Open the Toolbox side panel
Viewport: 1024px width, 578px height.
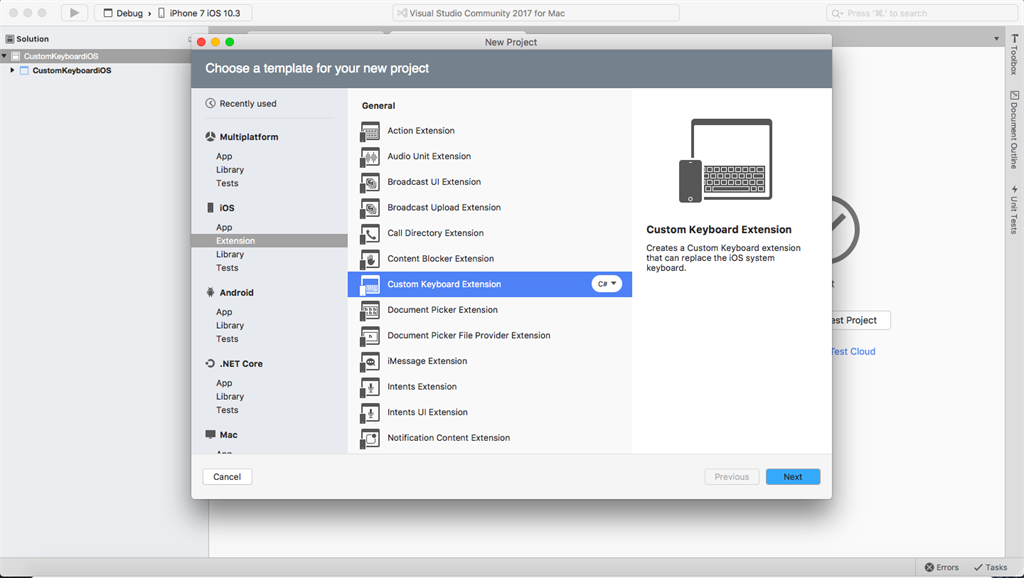(1014, 55)
